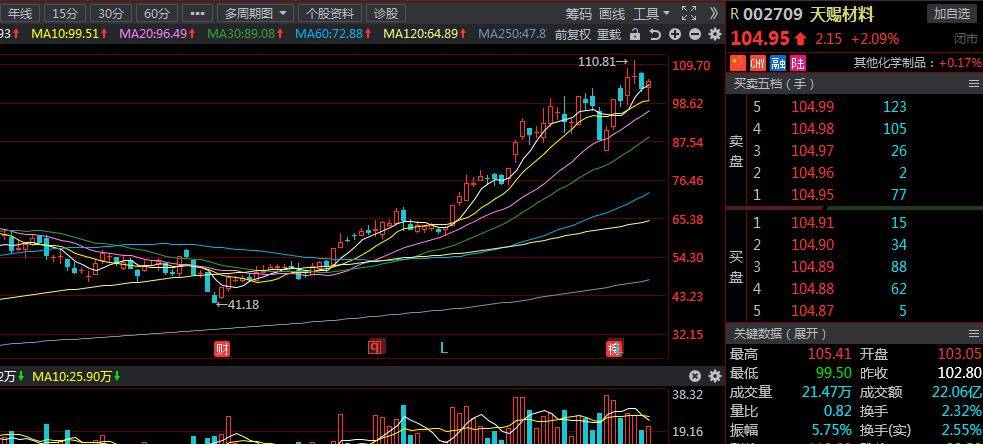Image resolution: width=983 pixels, height=444 pixels.
Task: Open the 多周期图 dropdown
Action: pyautogui.click(x=256, y=13)
